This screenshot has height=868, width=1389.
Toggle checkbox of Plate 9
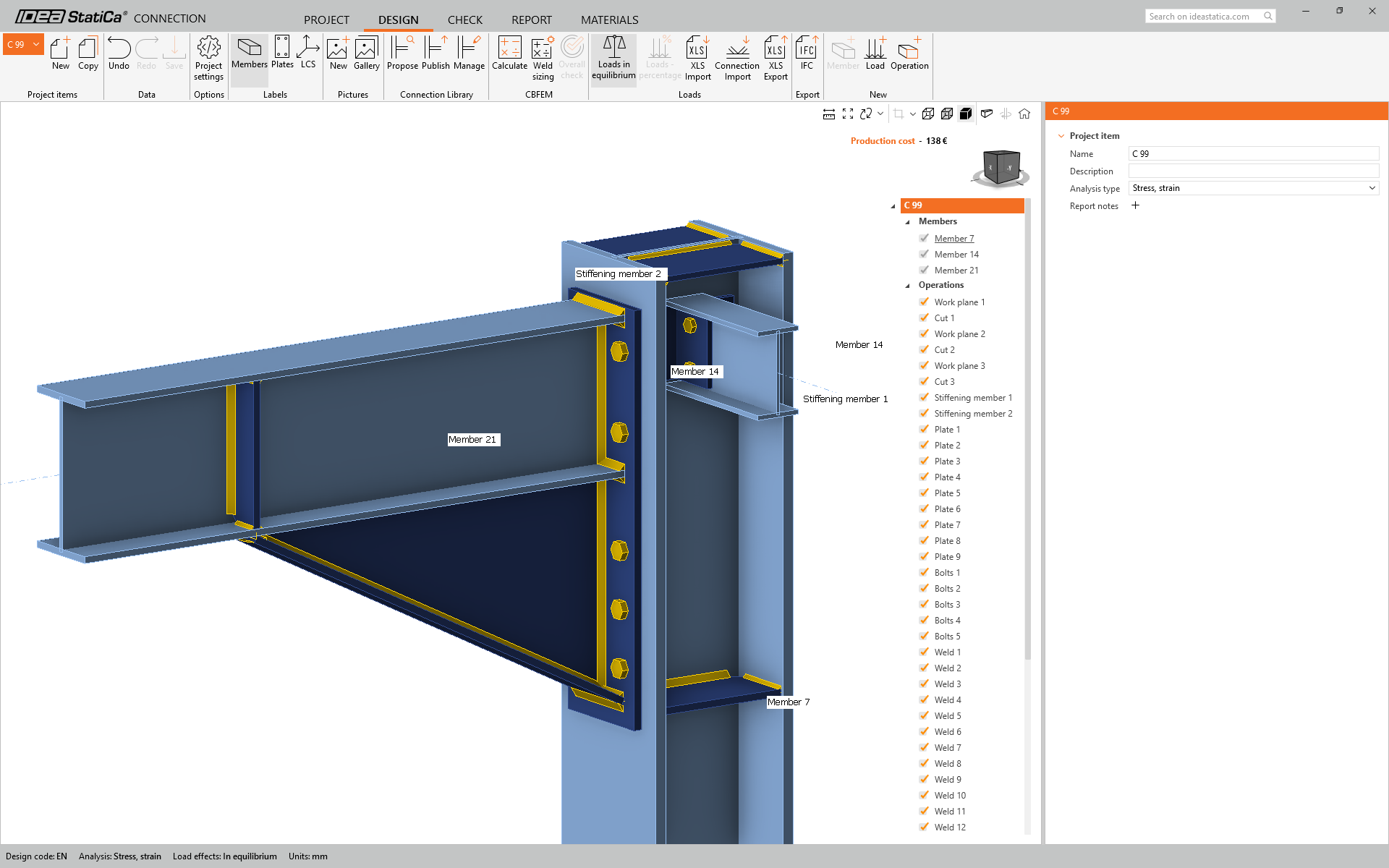[x=924, y=556]
